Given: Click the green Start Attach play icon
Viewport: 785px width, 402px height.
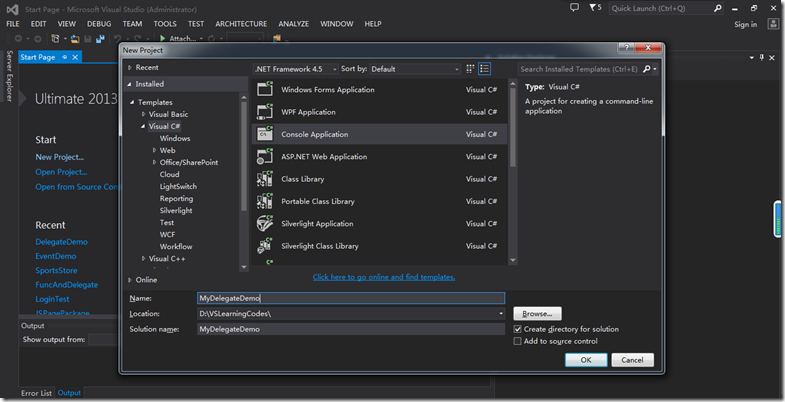Looking at the screenshot, I should [163, 39].
